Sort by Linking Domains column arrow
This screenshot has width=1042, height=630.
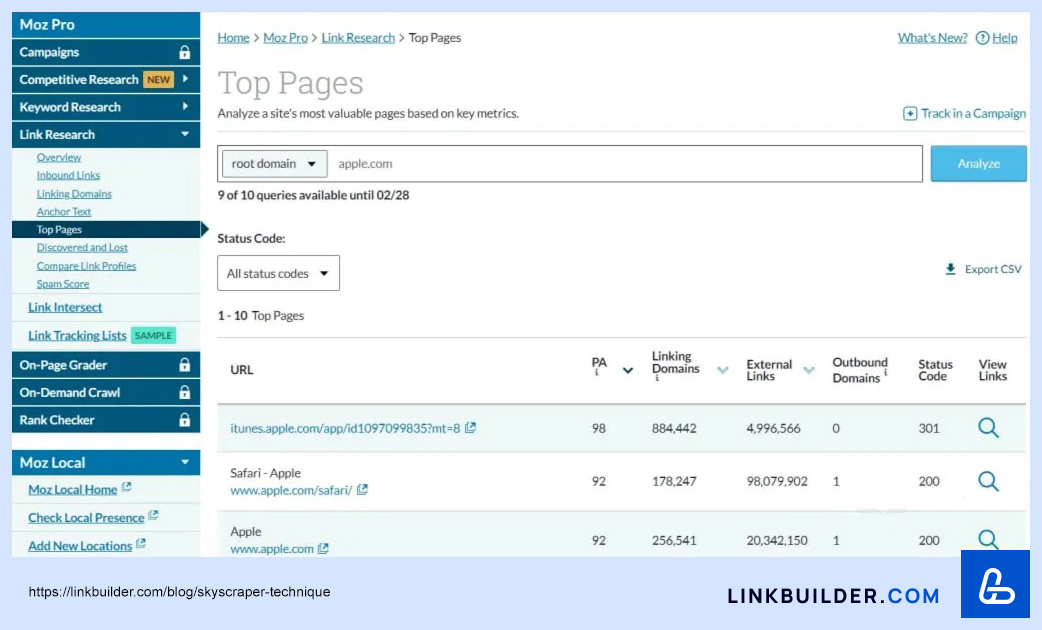click(723, 370)
